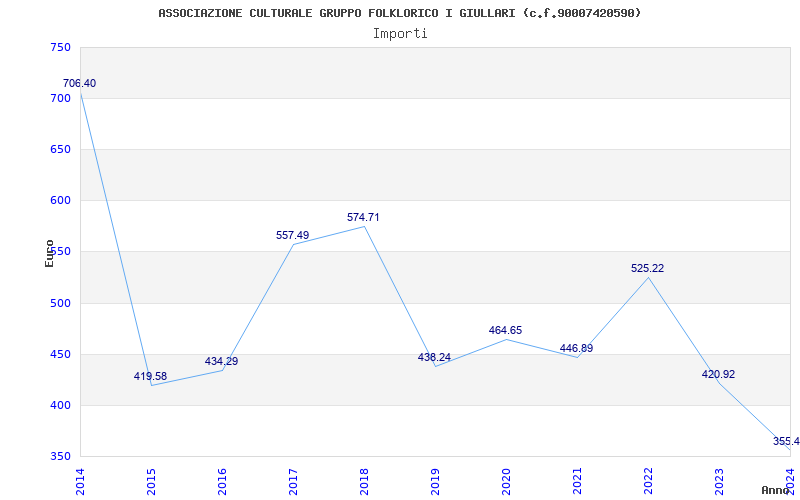Select the 419.58 value label

pyautogui.click(x=151, y=377)
